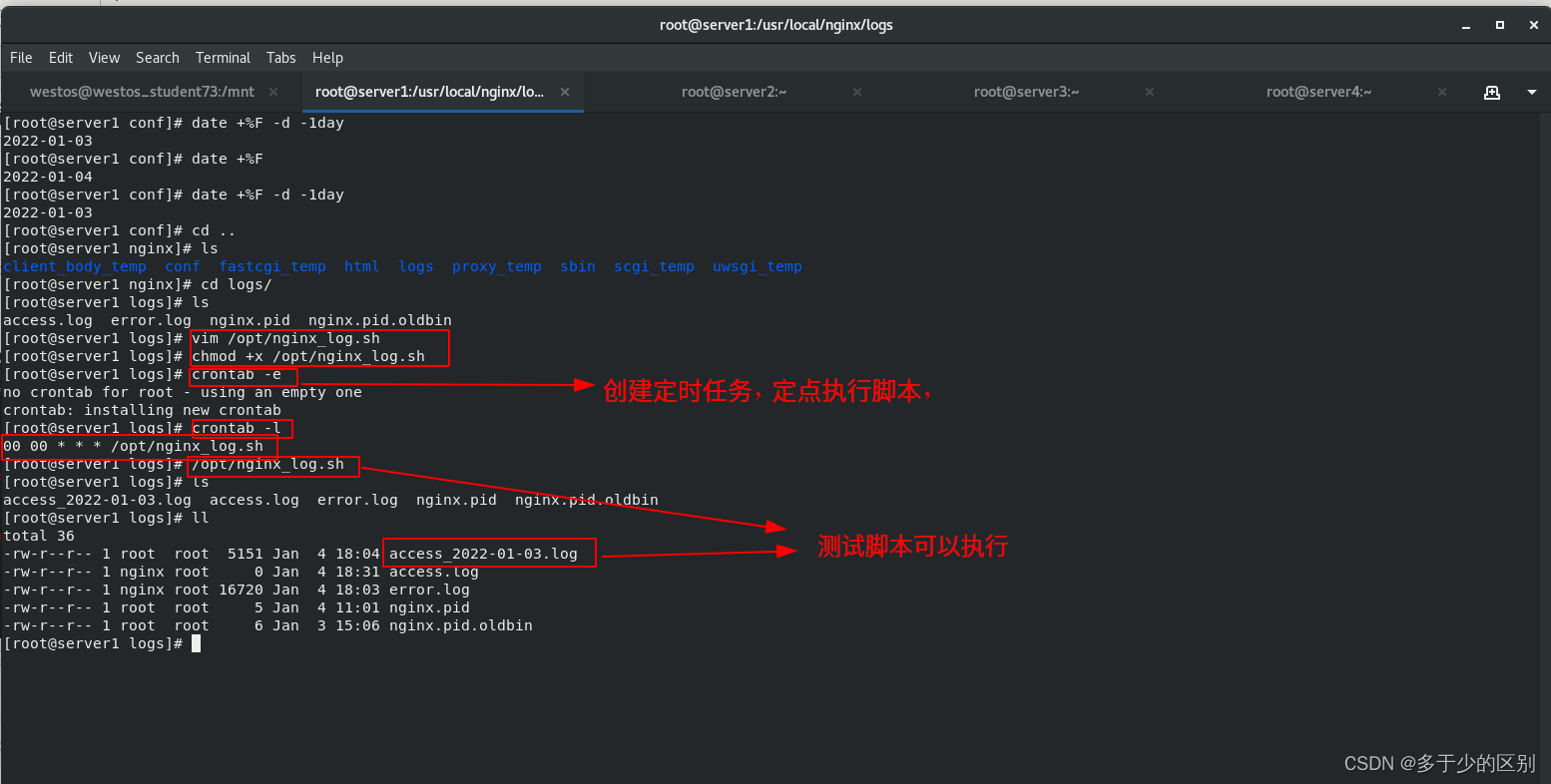Click the window title root@server1:/usr/local/nginx/logs

click(x=775, y=25)
